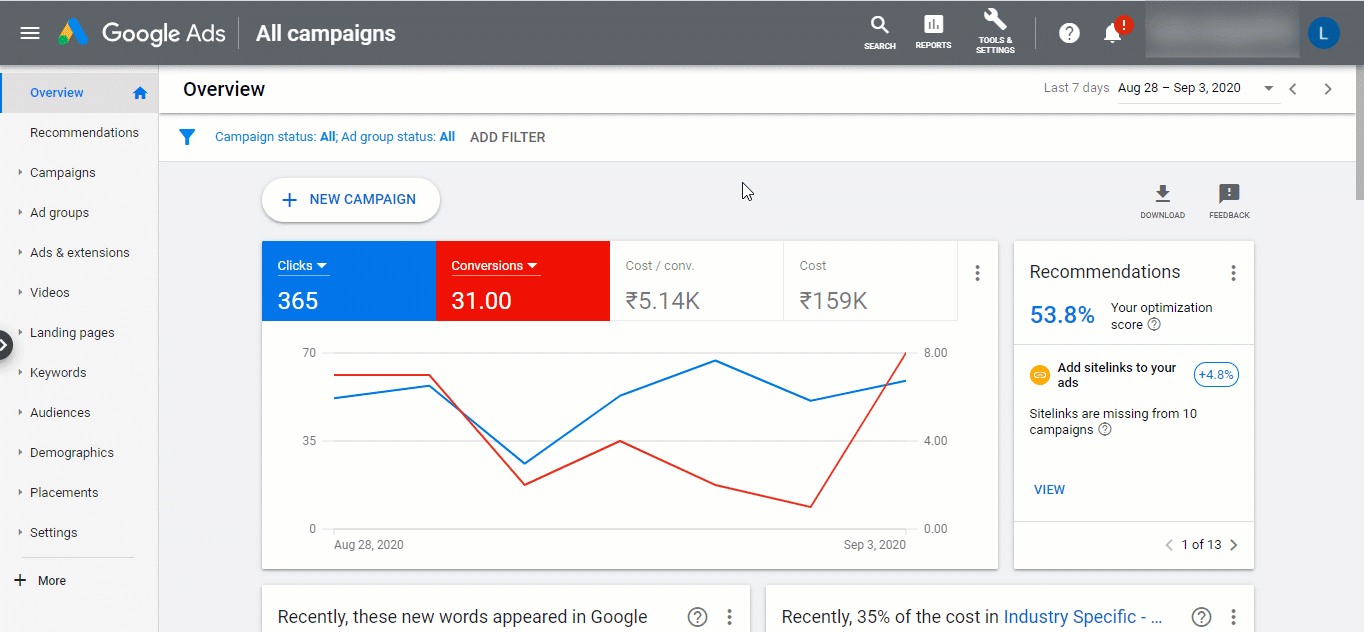Open the notifications bell

click(1112, 32)
